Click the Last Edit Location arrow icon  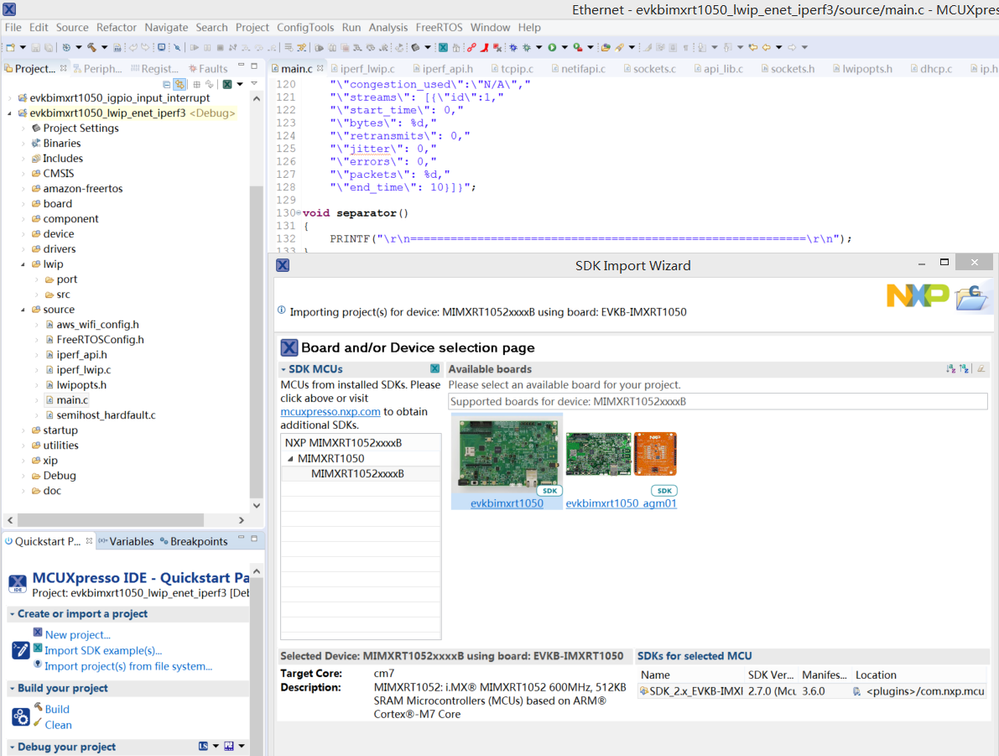(x=753, y=47)
